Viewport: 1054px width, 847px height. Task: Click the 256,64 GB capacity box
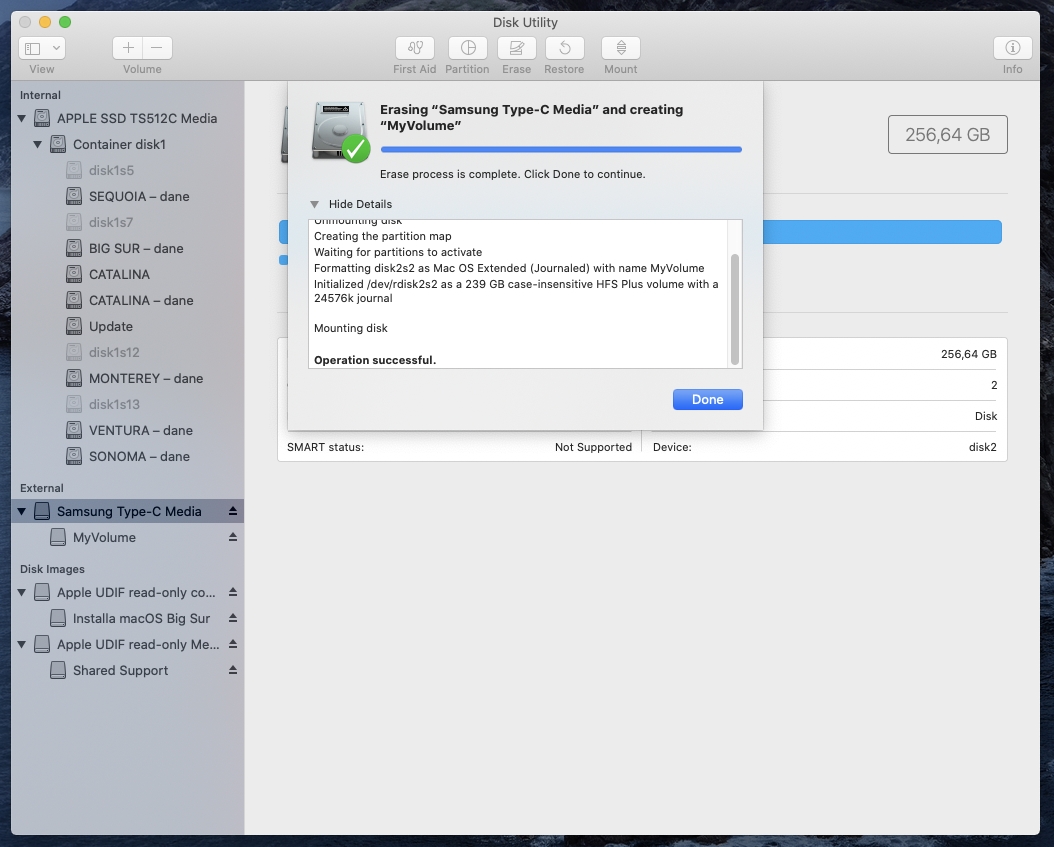[947, 134]
